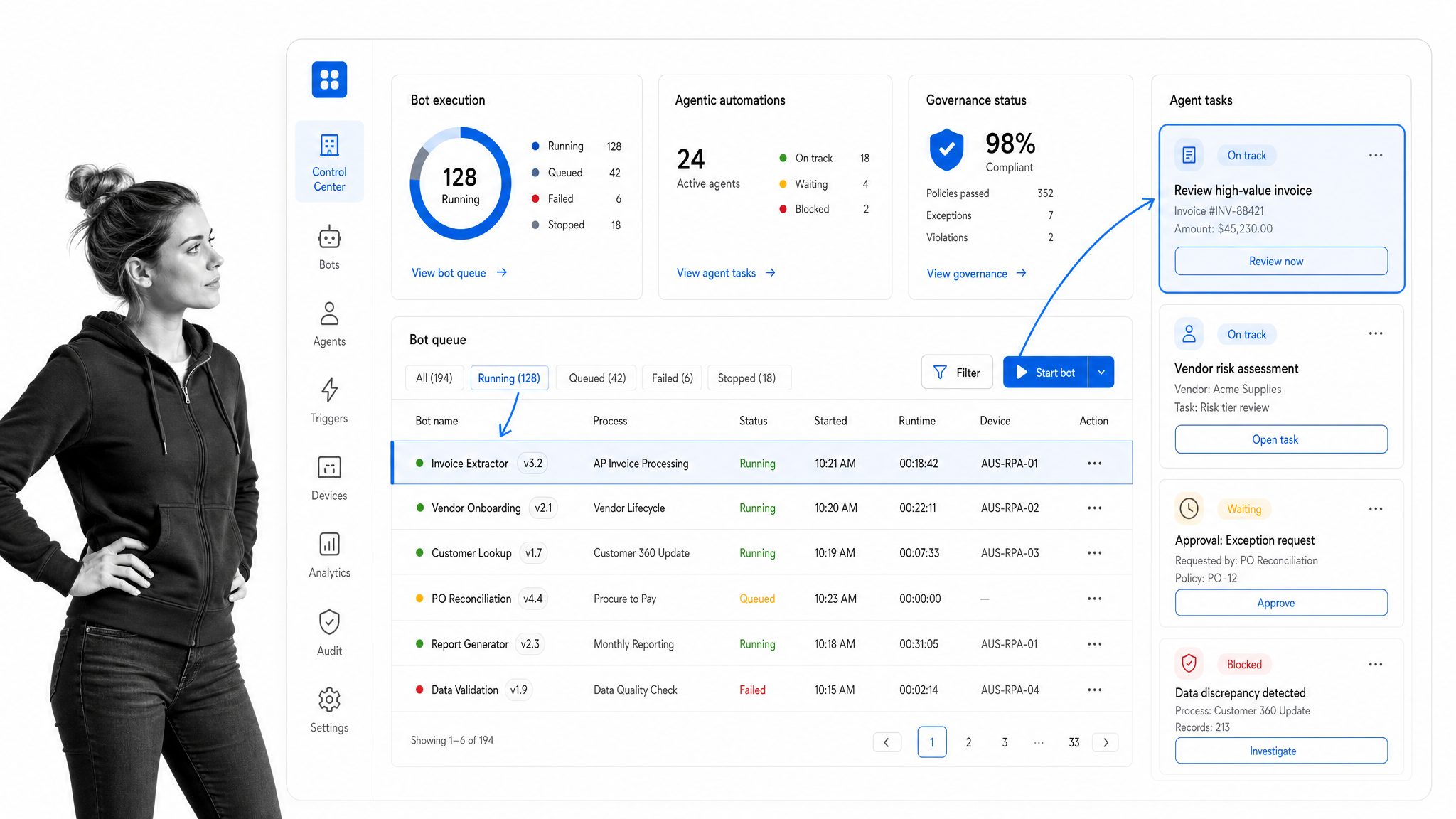Open action menu for Report Generator row

[1094, 644]
